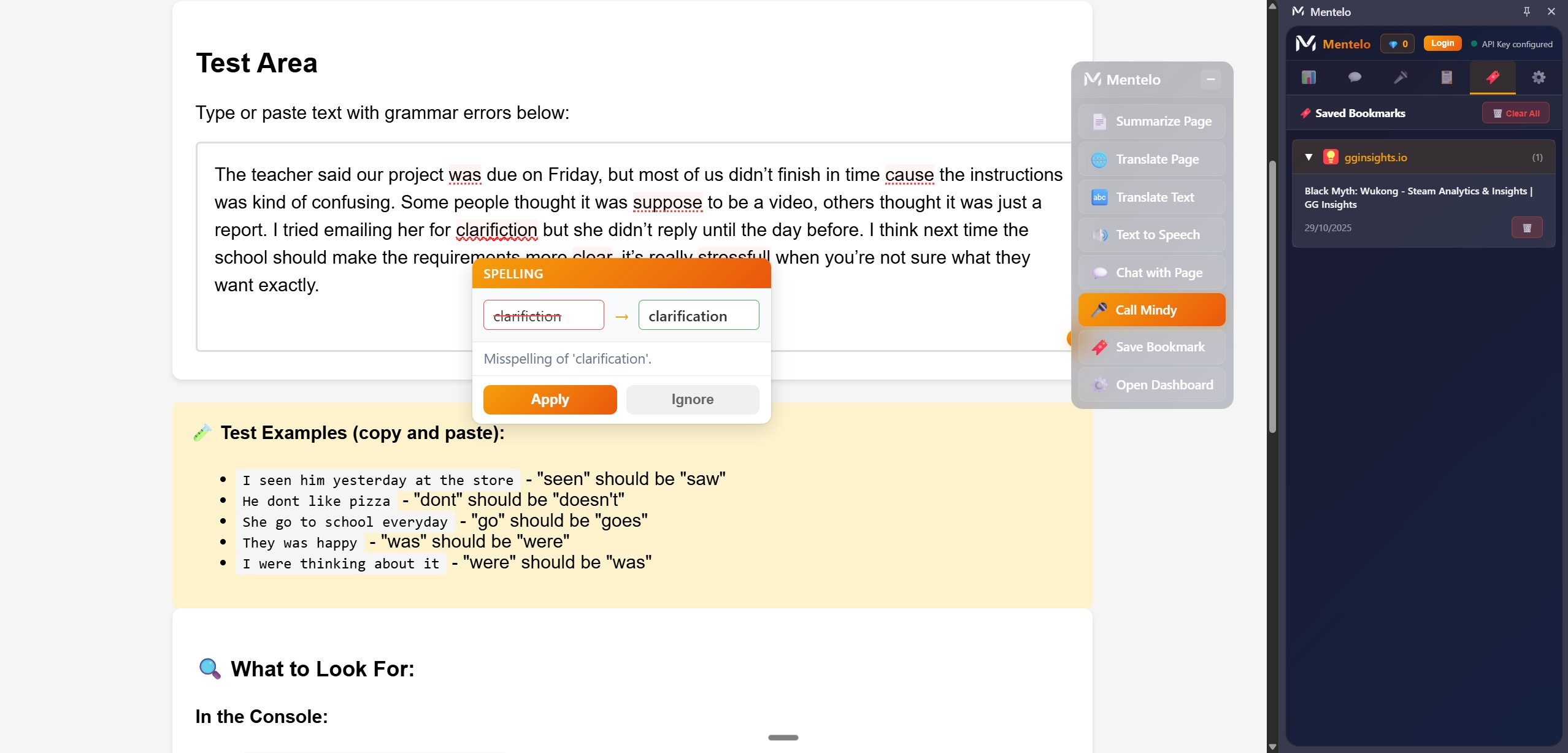The height and width of the screenshot is (753, 1568).
Task: Switch to the microphone voice tab
Action: coord(1401,77)
